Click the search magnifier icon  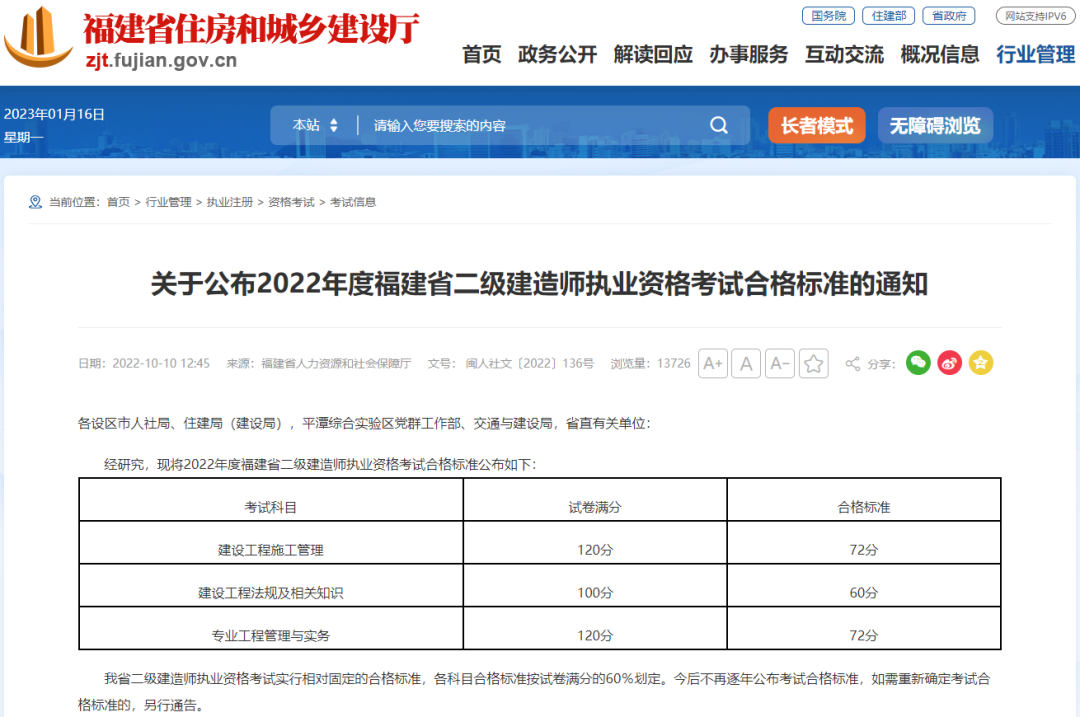point(719,125)
